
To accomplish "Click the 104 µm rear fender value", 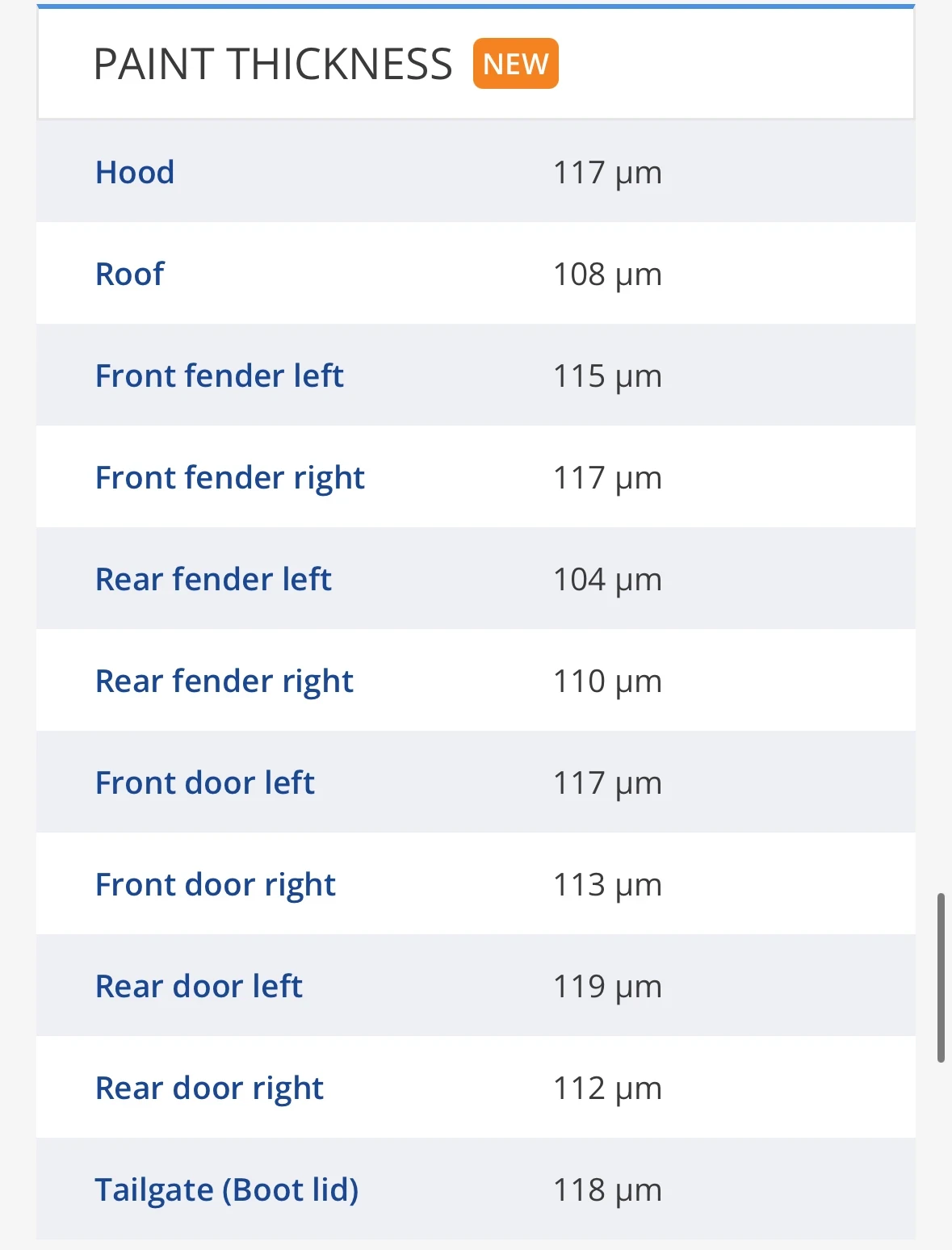I will [607, 580].
